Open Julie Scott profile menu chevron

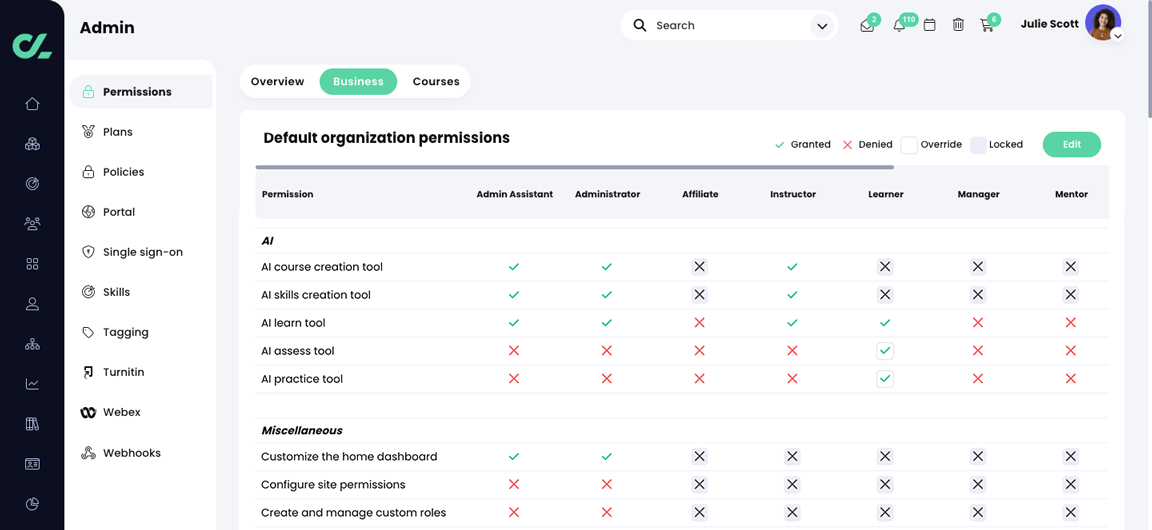coord(1117,35)
